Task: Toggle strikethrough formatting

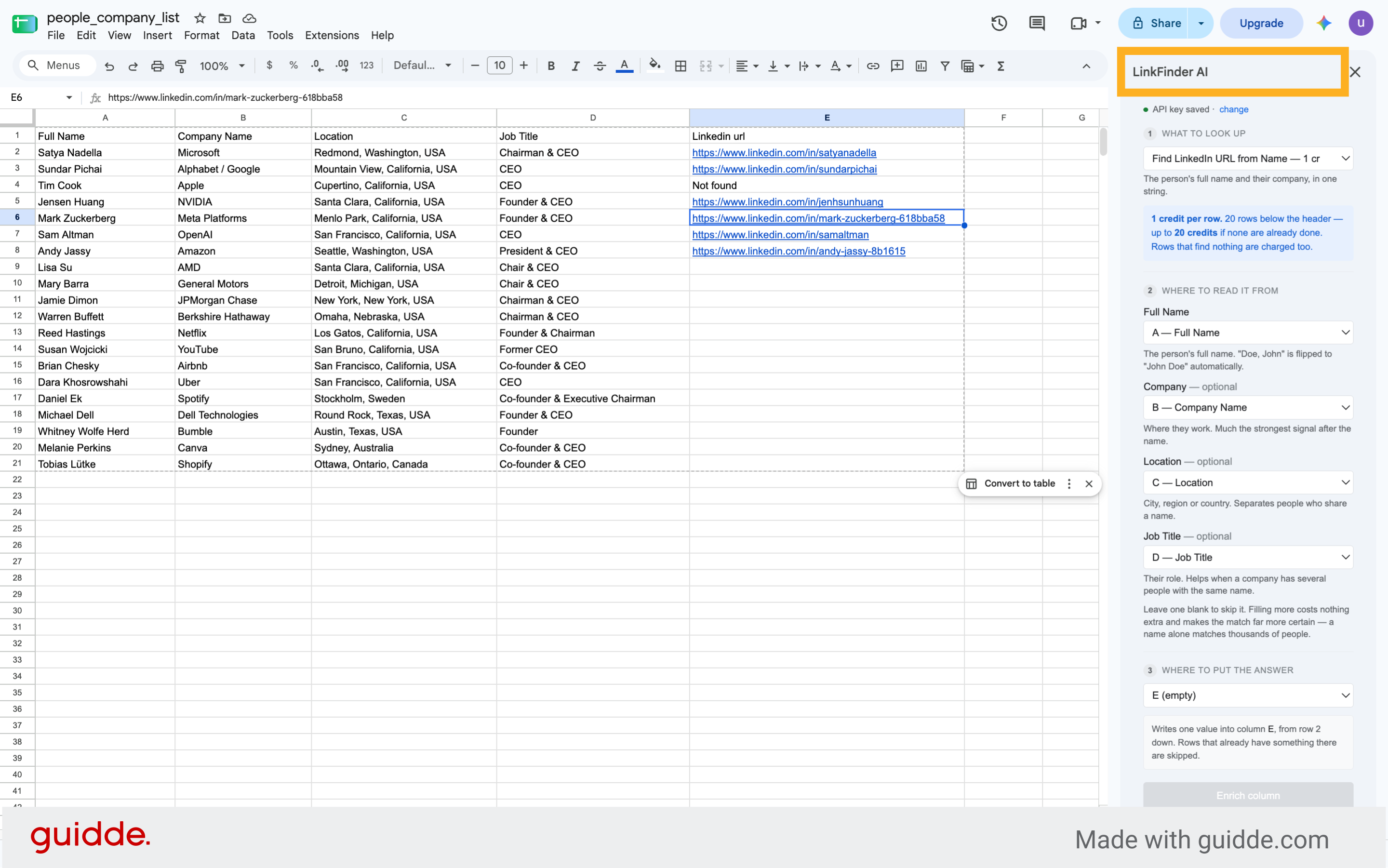Action: pyautogui.click(x=600, y=66)
